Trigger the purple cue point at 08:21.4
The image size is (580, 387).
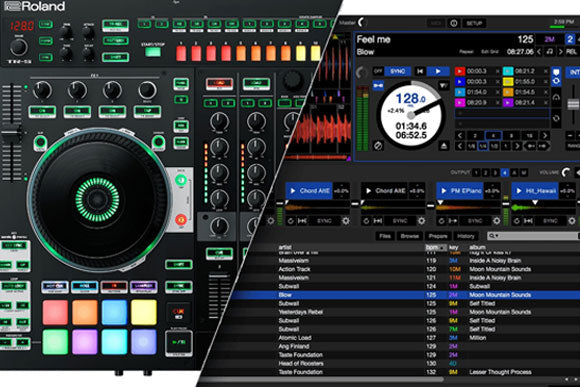(508, 102)
